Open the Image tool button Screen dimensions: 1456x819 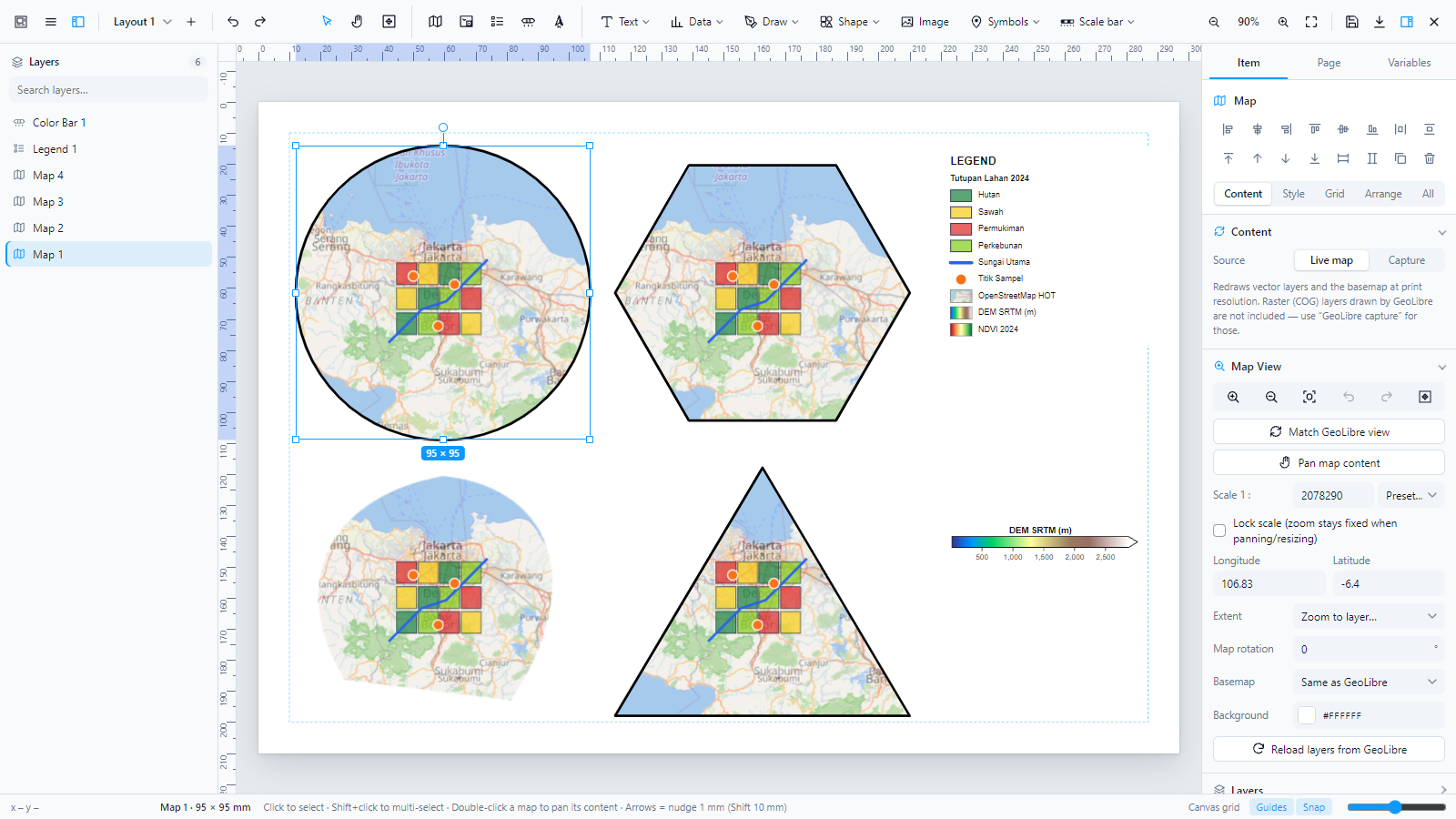925,22
